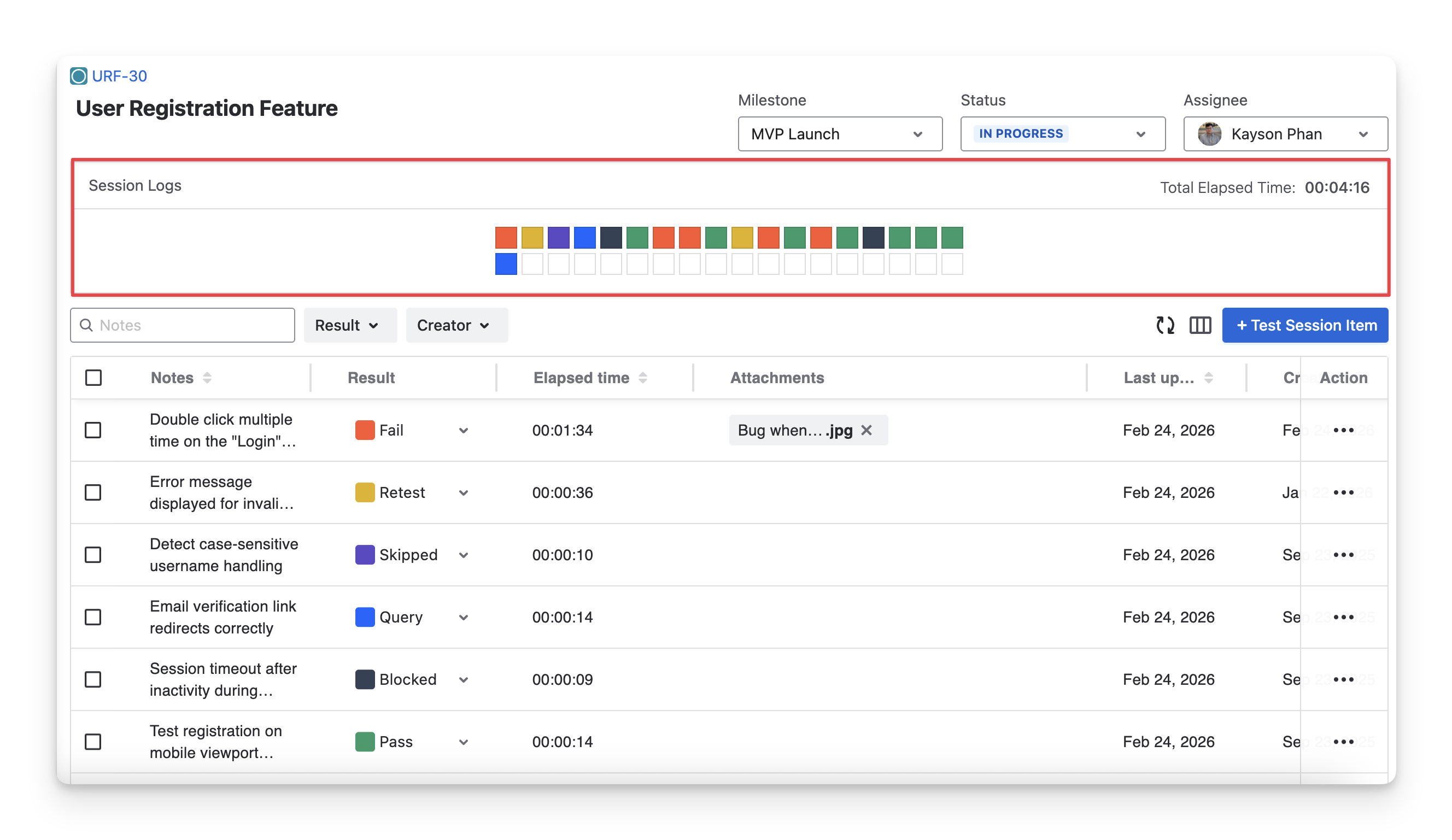Select the Email verification link row checkbox
Screen dimensions: 1452x840
tap(93, 617)
